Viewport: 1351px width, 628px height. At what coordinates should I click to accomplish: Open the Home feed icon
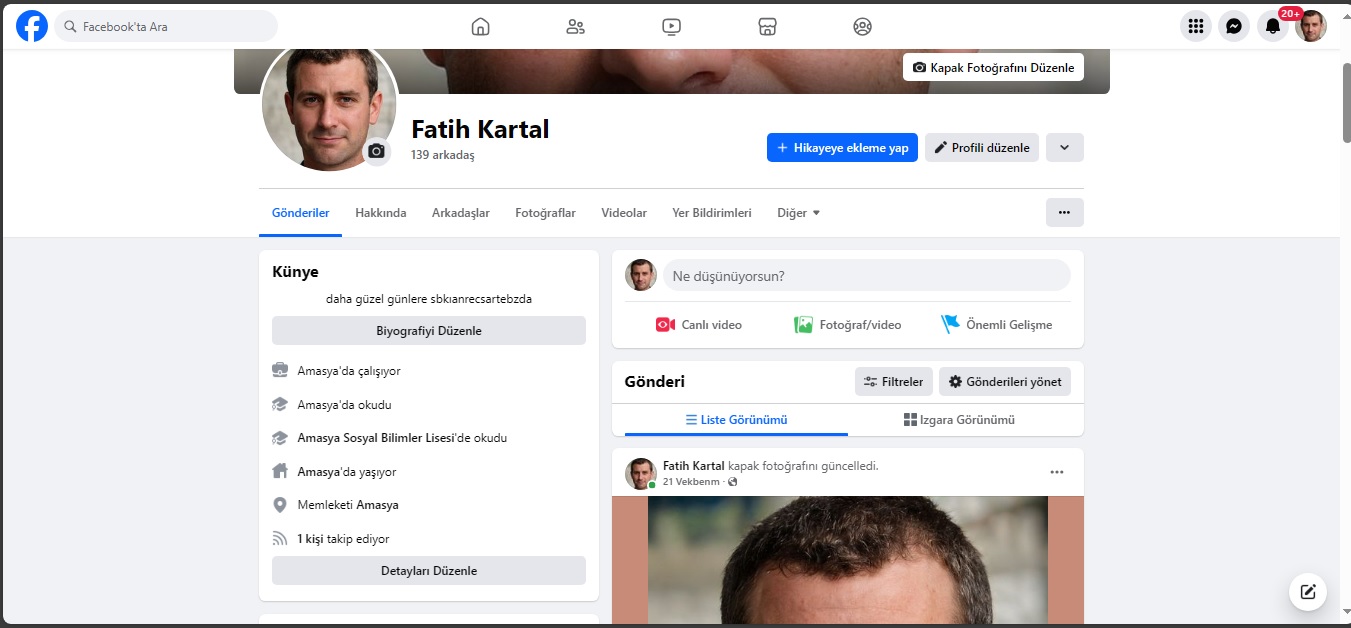(480, 27)
